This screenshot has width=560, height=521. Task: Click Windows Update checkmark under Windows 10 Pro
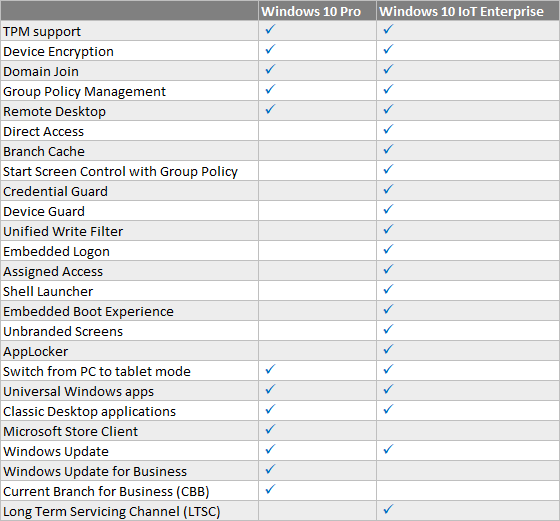pos(270,449)
